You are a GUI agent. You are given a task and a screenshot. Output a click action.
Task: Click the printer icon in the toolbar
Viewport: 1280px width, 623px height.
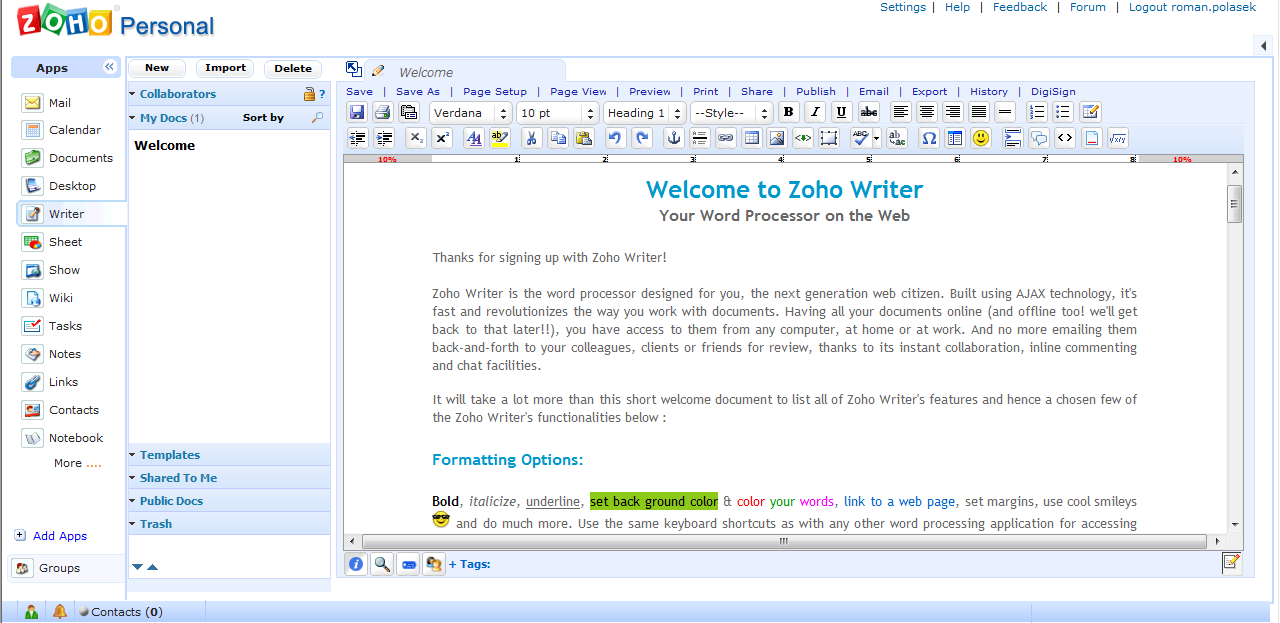point(382,112)
